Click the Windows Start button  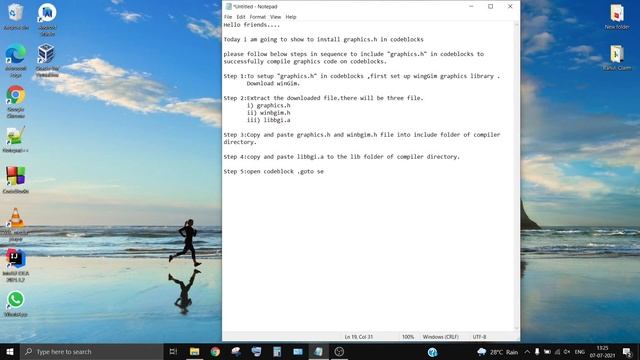pyautogui.click(x=10, y=351)
